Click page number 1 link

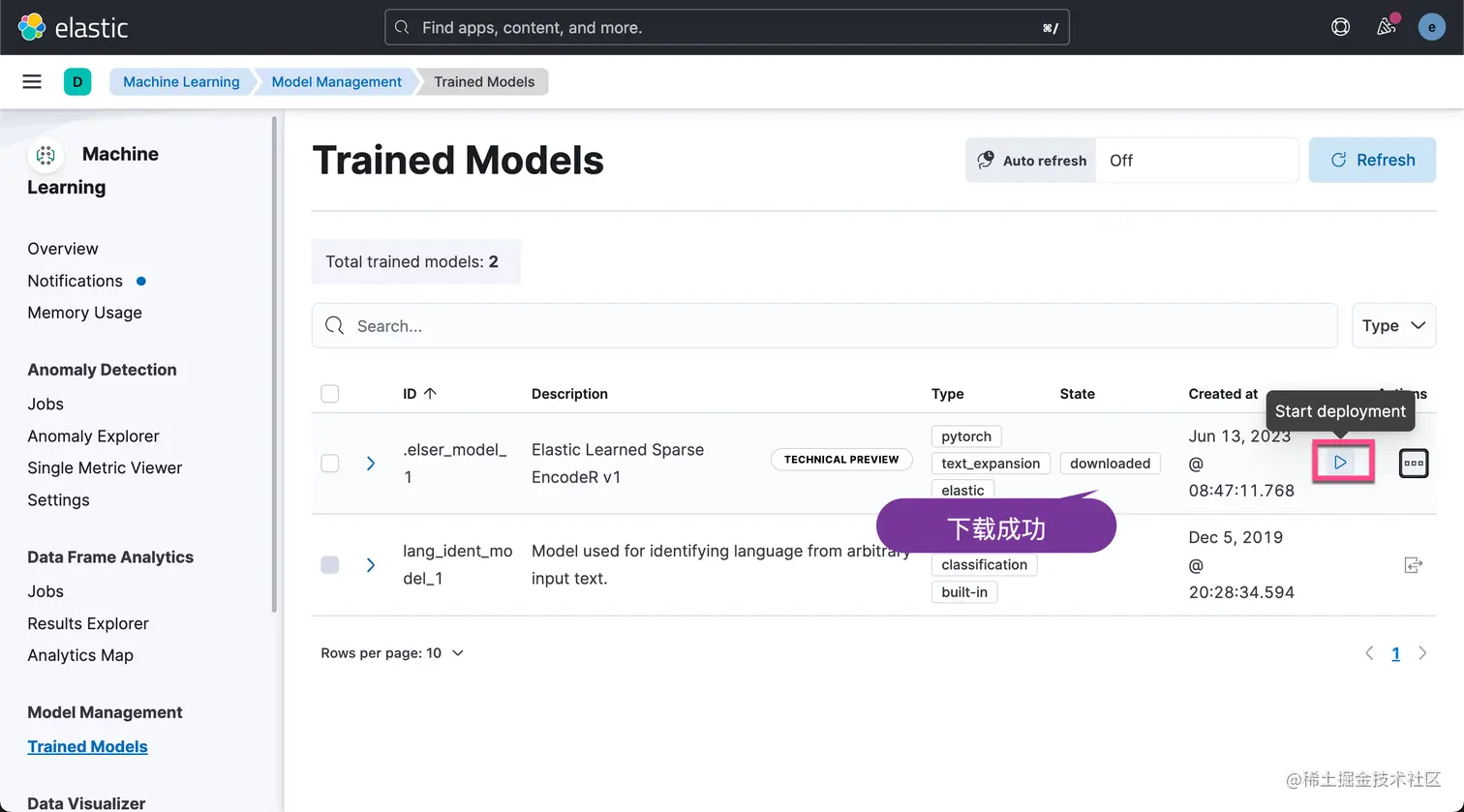1395,653
